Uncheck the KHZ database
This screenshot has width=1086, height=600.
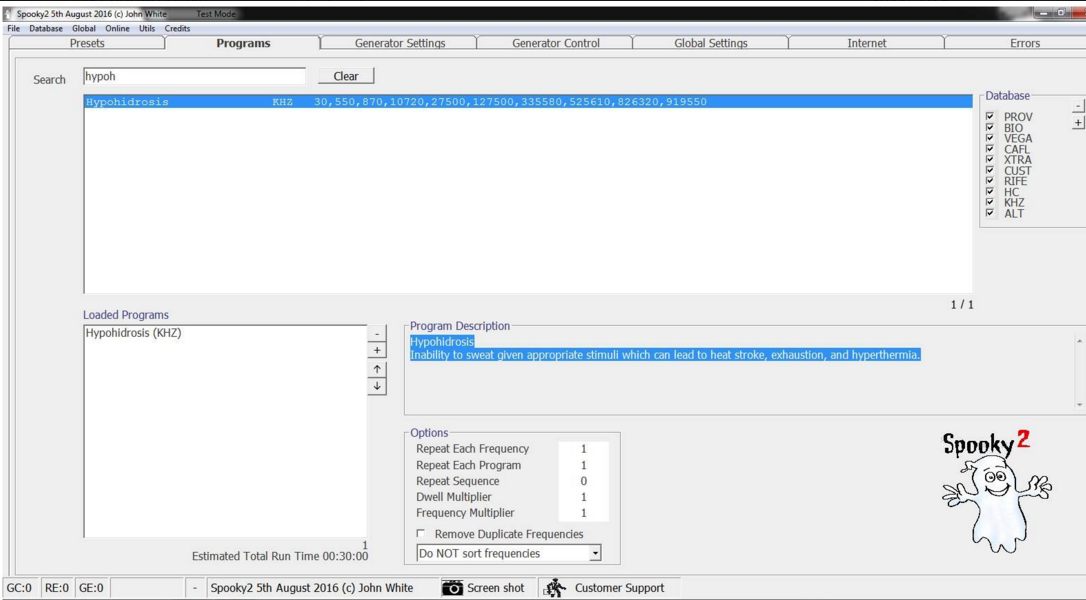(x=990, y=202)
